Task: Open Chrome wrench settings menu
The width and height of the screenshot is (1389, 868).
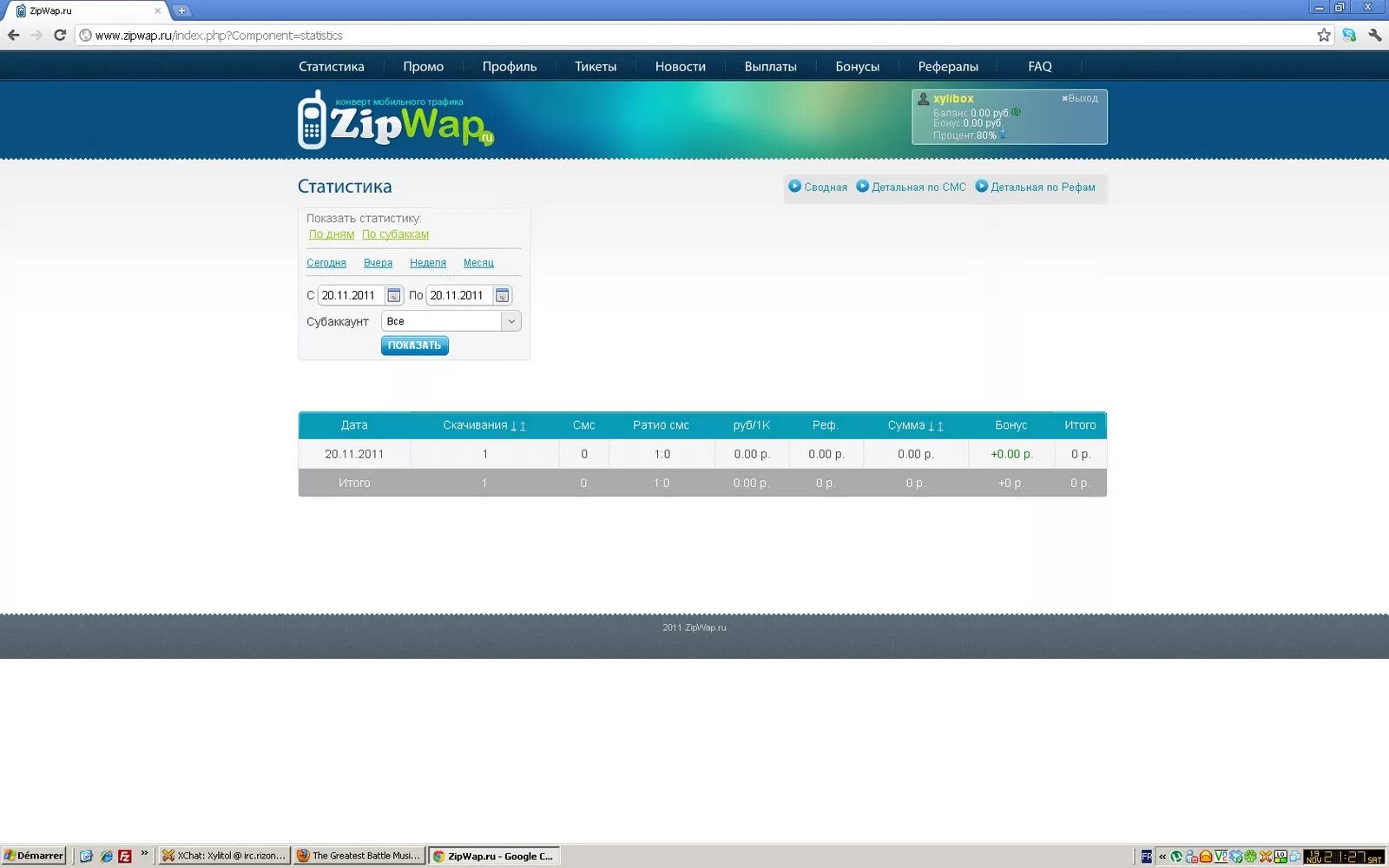Action: 1375,35
